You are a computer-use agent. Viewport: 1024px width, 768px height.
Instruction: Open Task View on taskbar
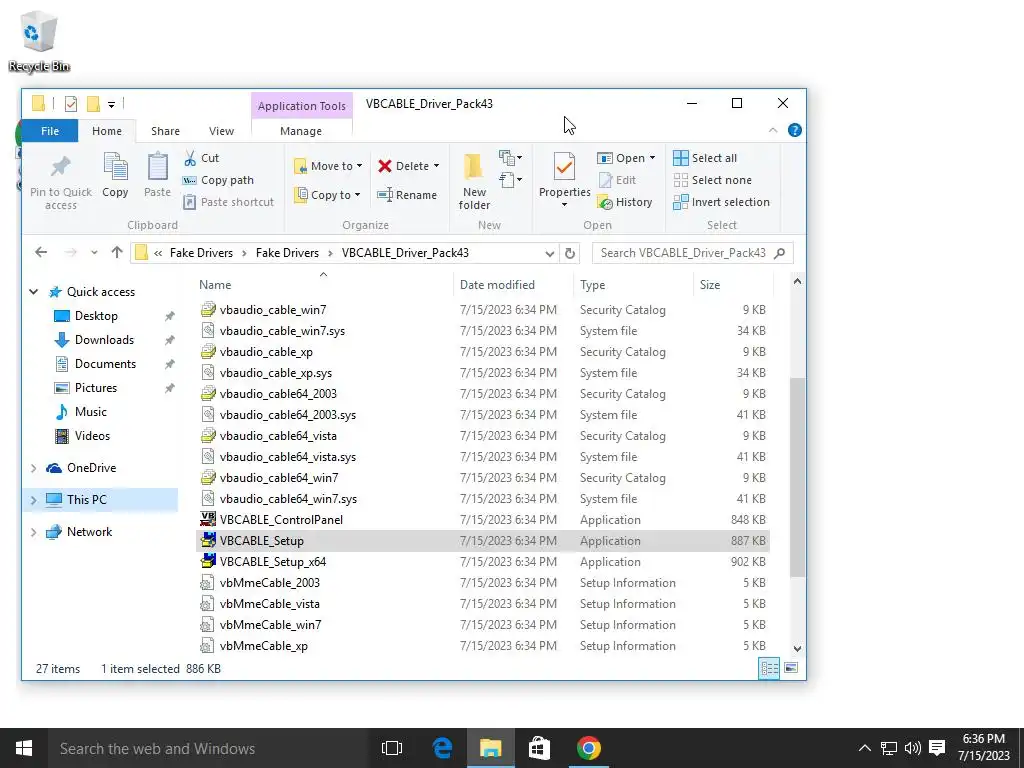click(392, 748)
